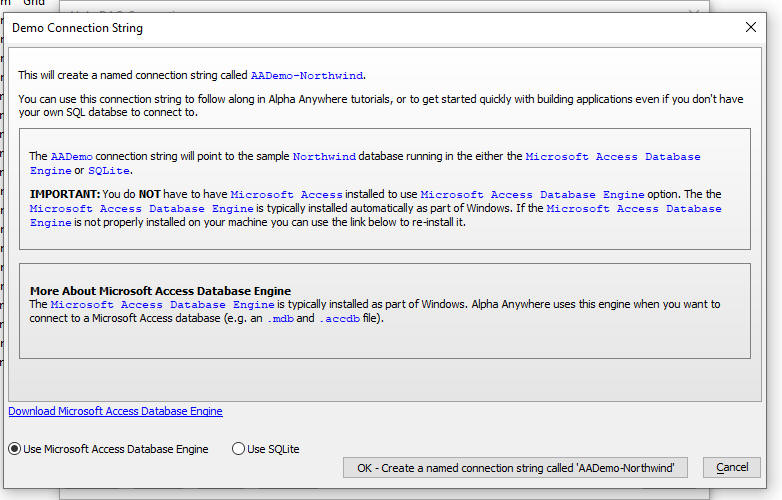Viewport: 782px width, 500px height.
Task: Select Use Microsoft Access Database Engine radio button
Action: click(15, 449)
